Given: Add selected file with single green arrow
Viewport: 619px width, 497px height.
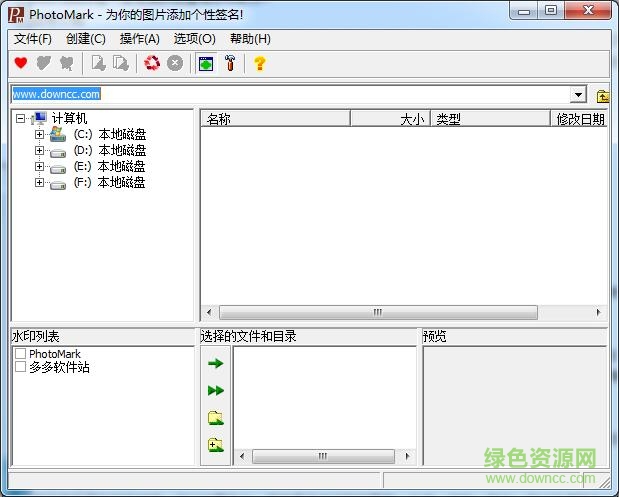Looking at the screenshot, I should point(216,363).
